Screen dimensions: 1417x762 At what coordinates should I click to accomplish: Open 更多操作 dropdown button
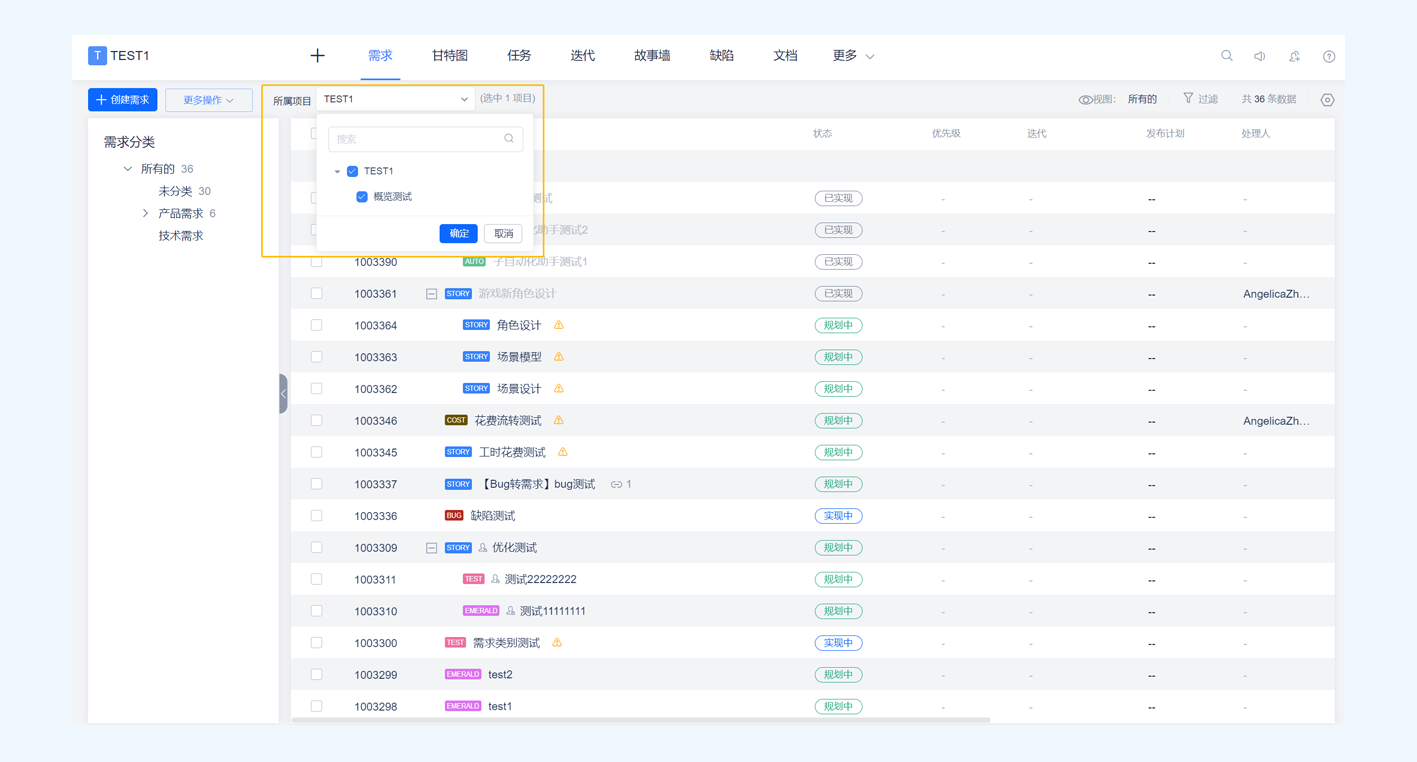(x=208, y=100)
